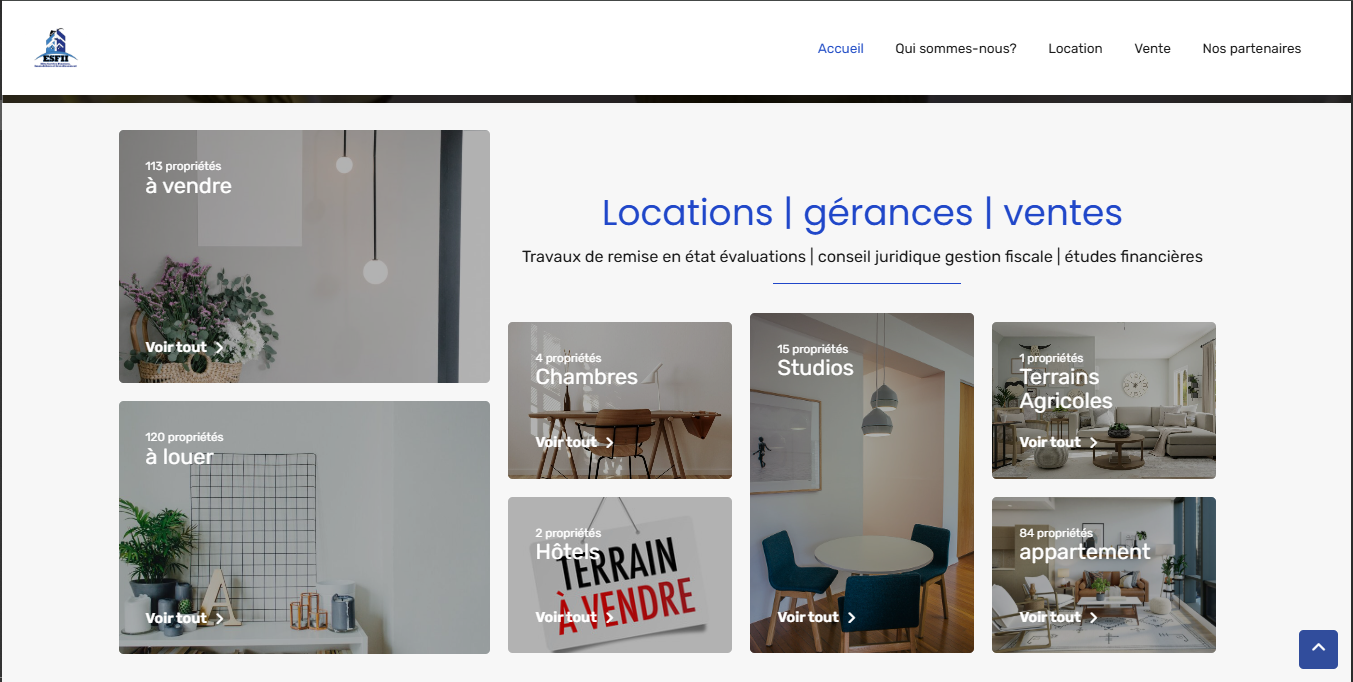Open the 'à vendre' category title
The width and height of the screenshot is (1353, 682).
pos(188,186)
